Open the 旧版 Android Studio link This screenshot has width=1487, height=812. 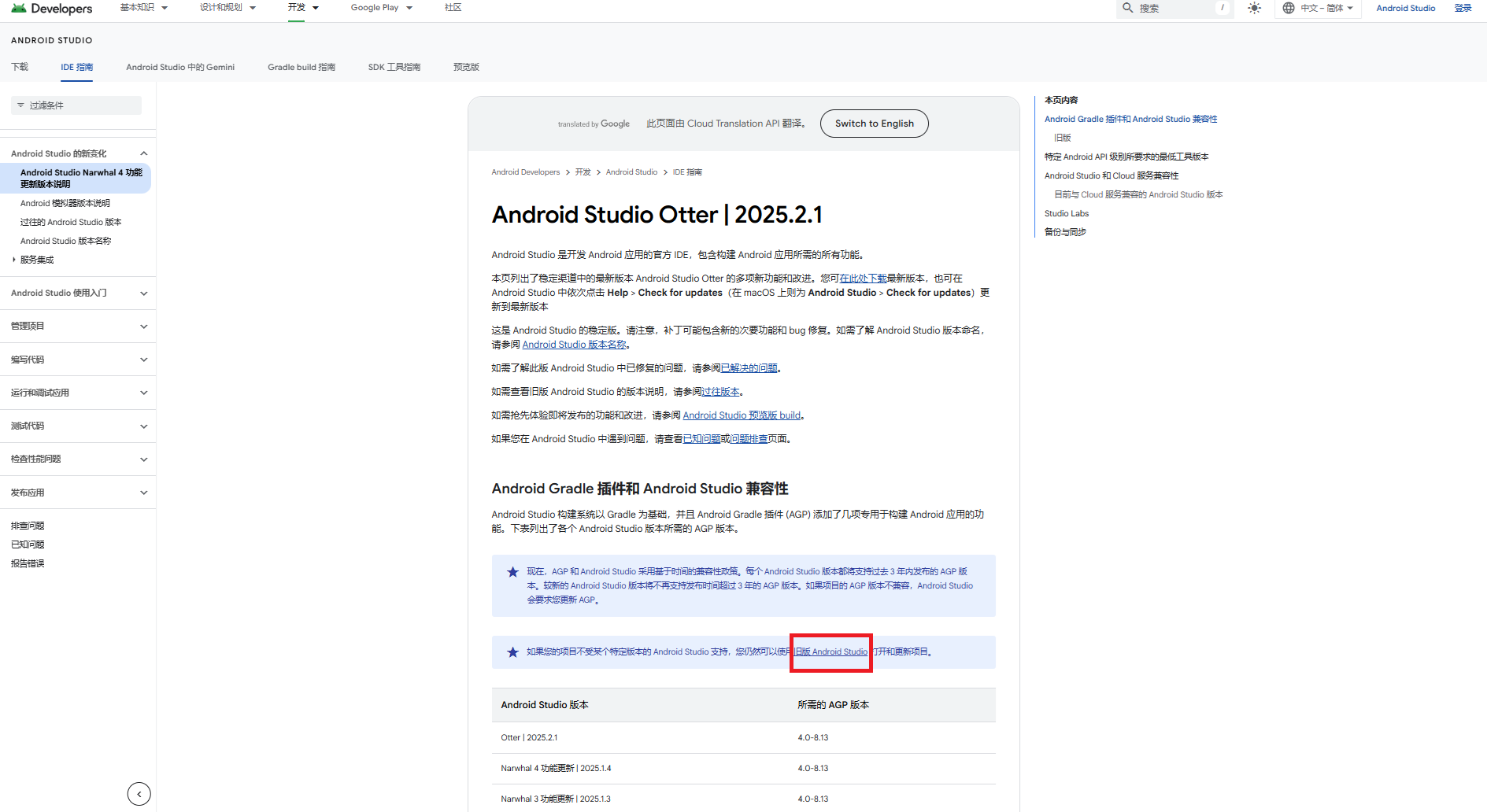tap(830, 652)
